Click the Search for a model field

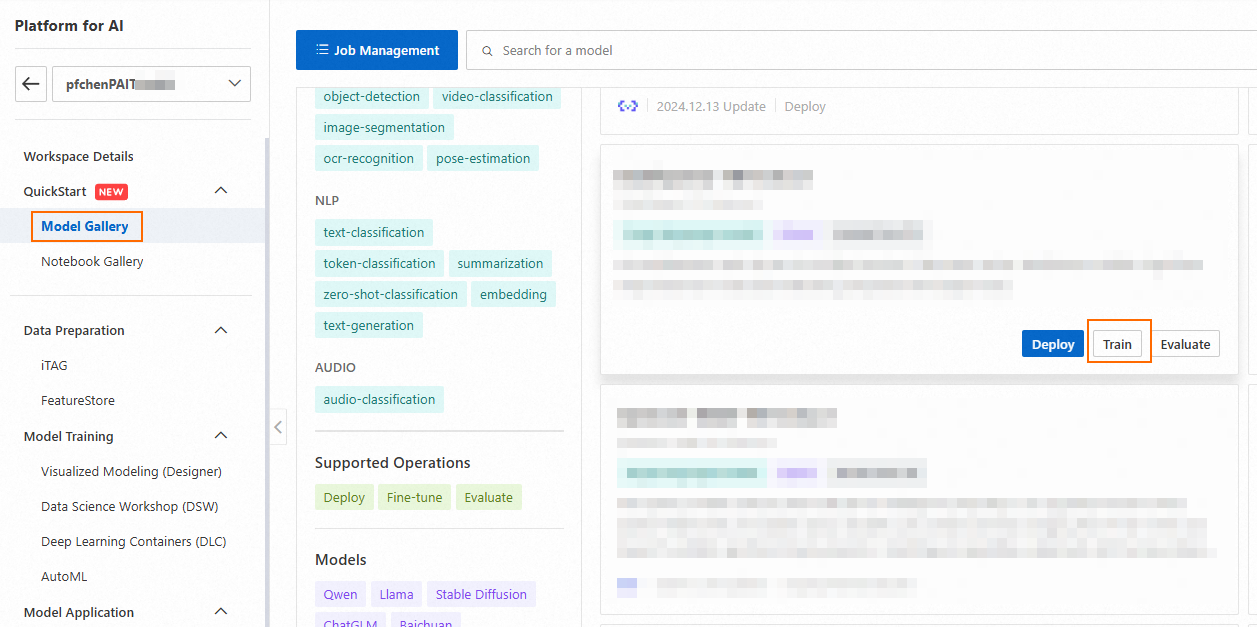pos(861,50)
